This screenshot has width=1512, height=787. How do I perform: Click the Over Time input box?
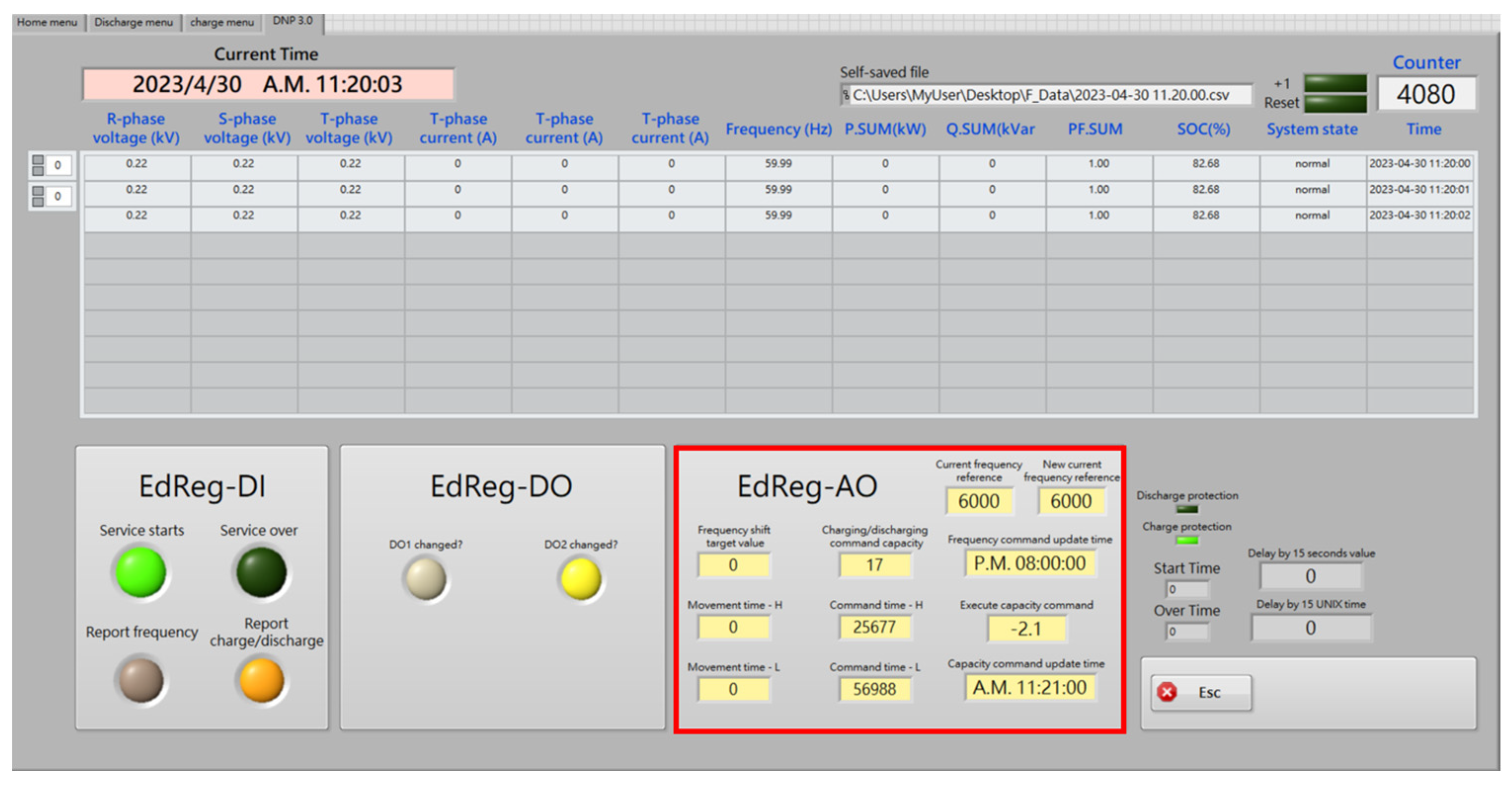[x=1187, y=631]
